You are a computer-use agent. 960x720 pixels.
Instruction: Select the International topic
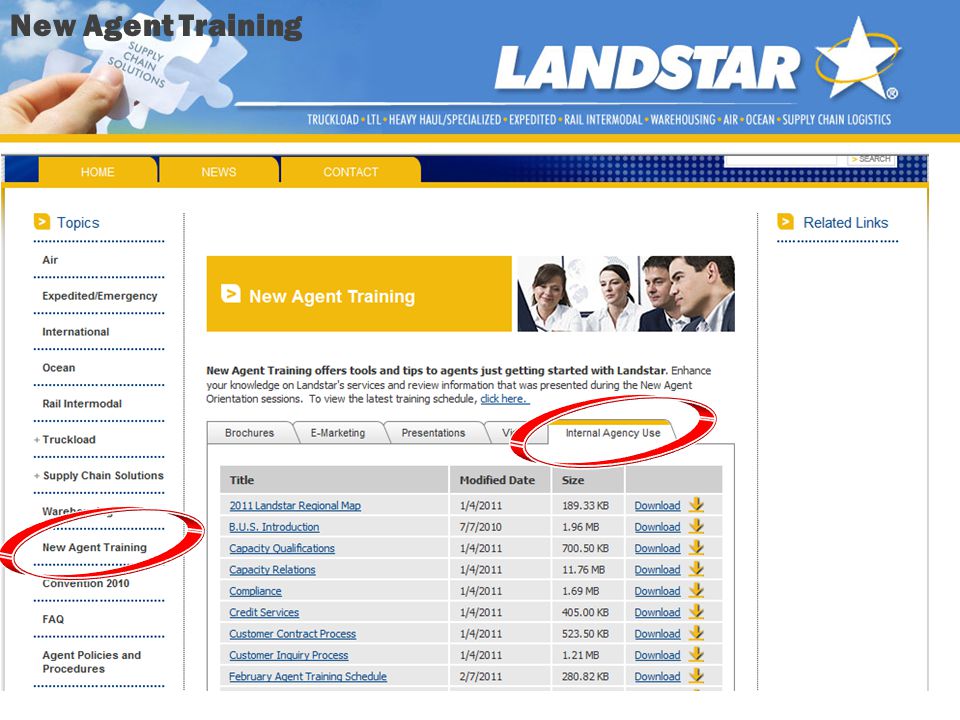76,332
